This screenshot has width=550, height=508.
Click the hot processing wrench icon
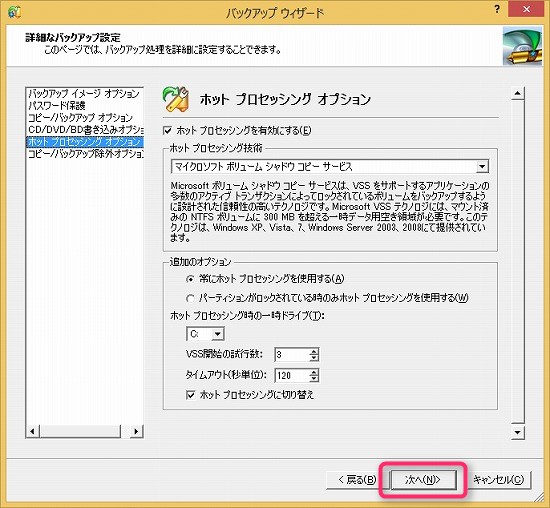pos(176,99)
